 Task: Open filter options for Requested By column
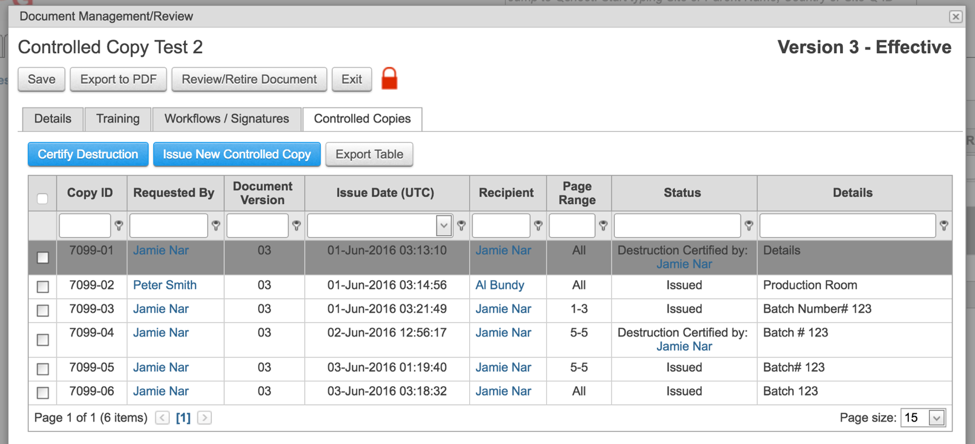(216, 226)
